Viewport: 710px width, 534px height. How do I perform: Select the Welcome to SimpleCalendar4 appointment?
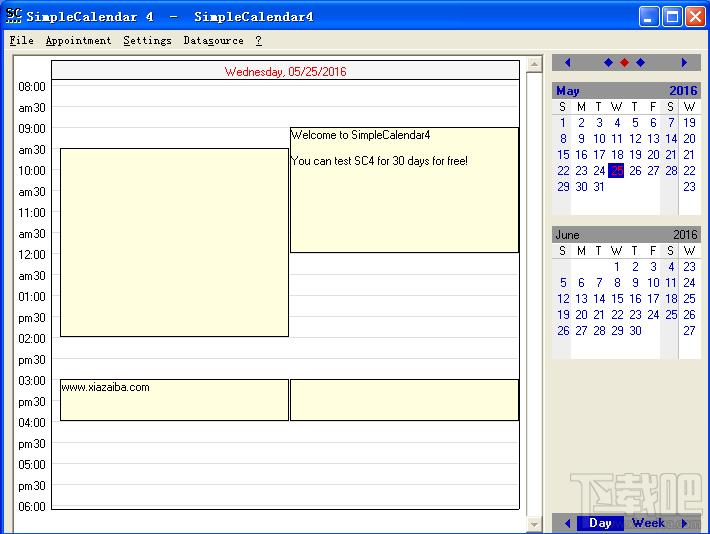click(404, 190)
